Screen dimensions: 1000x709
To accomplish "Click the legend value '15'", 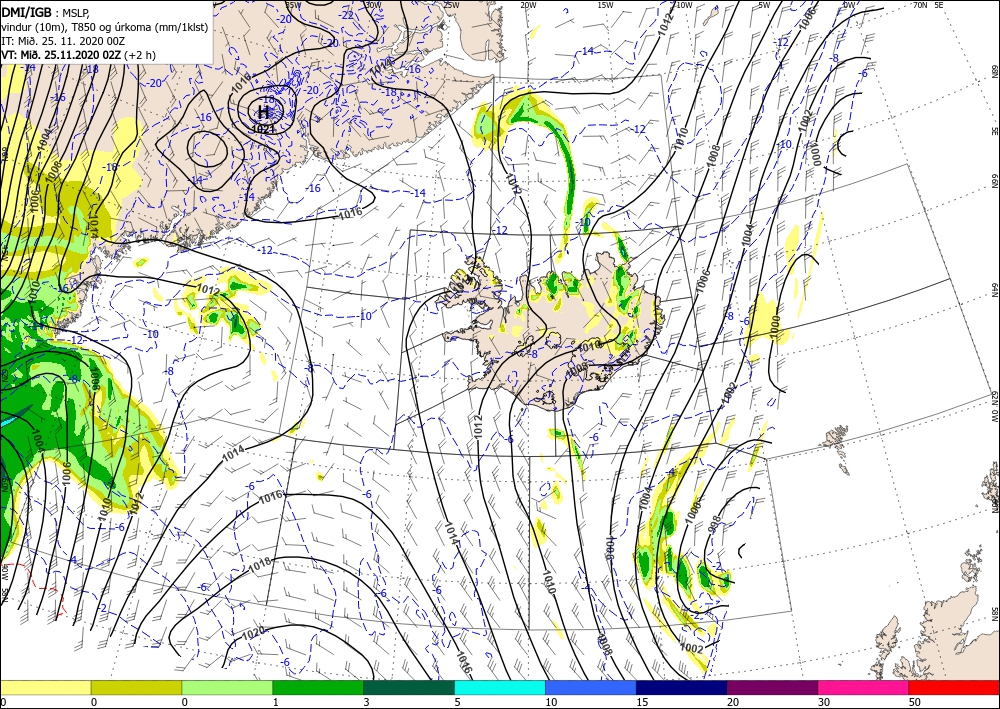I will pyautogui.click(x=642, y=702).
